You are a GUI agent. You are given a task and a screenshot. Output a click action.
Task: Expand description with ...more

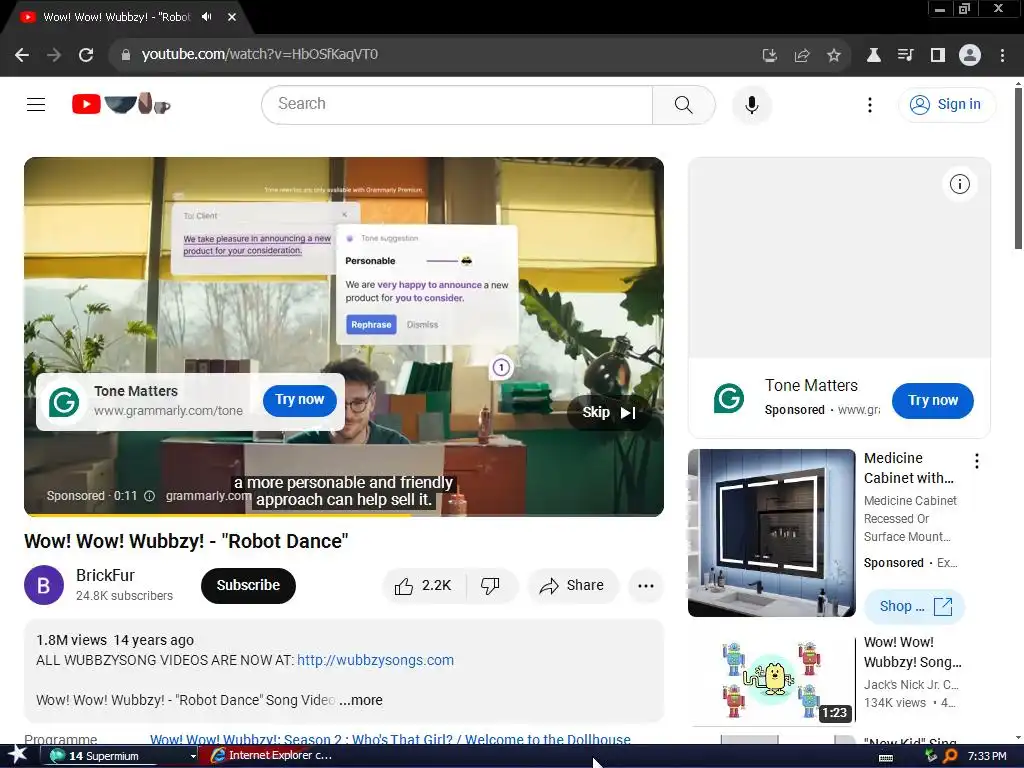pos(360,700)
